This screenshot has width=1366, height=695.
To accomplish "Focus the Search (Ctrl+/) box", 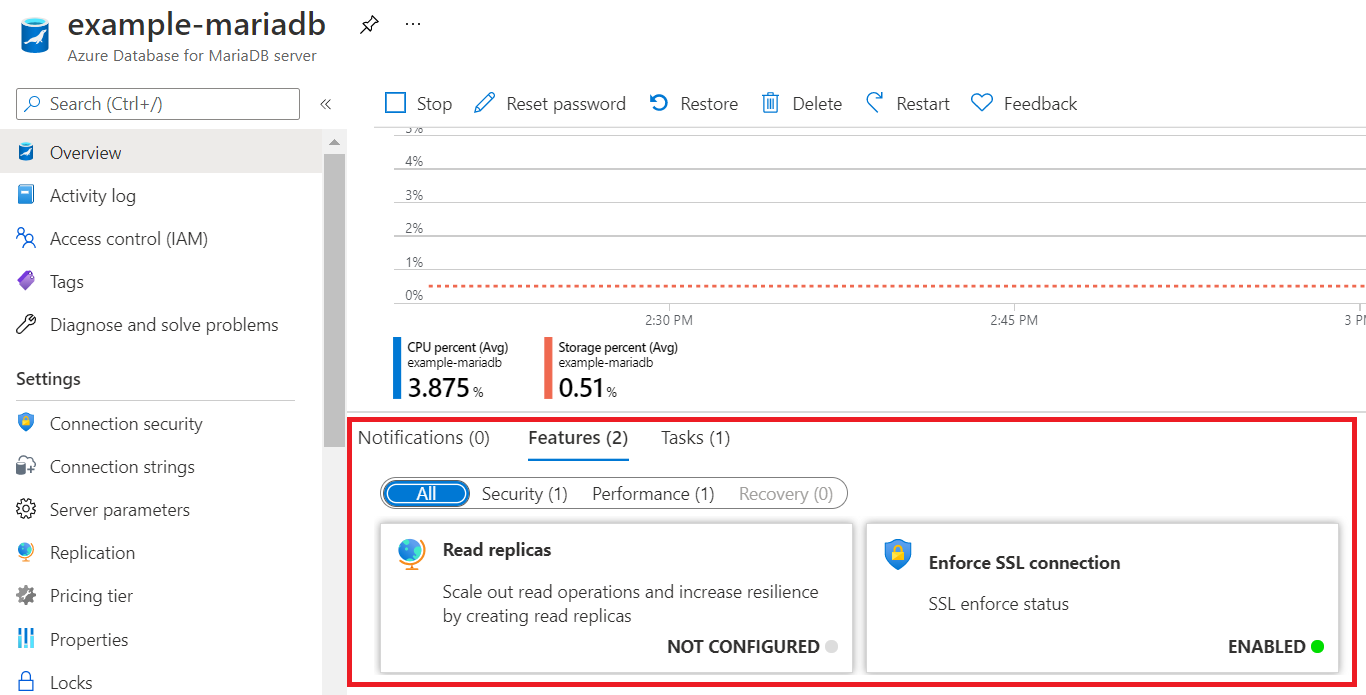I will click(158, 104).
